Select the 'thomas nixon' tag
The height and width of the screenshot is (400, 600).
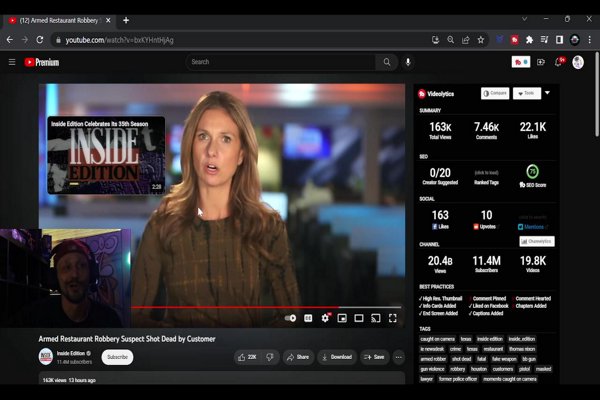point(522,349)
